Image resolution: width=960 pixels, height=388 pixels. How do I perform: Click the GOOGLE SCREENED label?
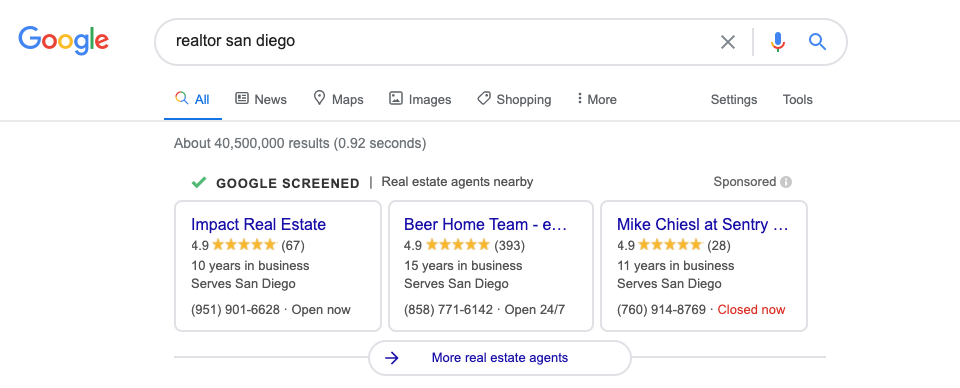click(x=288, y=183)
